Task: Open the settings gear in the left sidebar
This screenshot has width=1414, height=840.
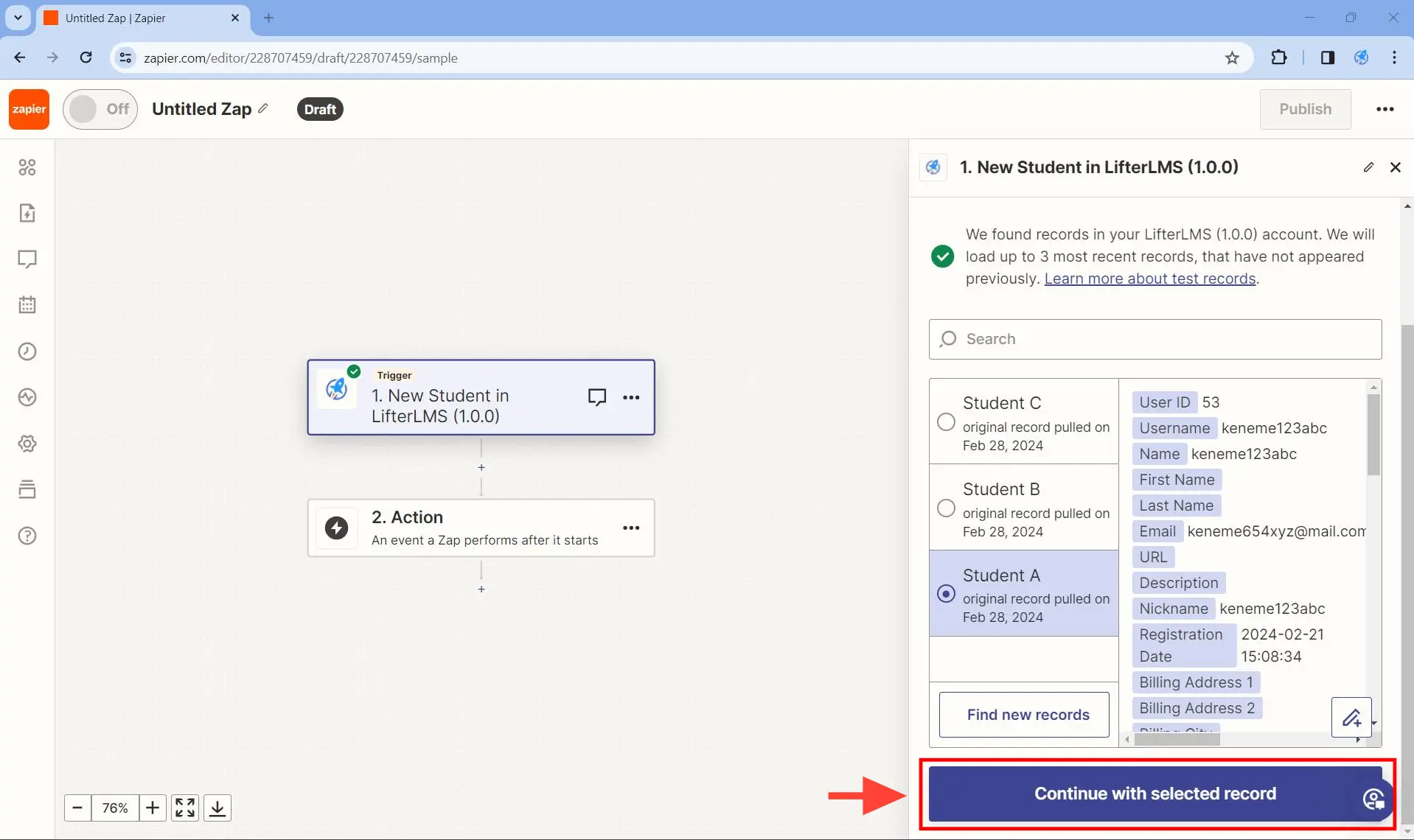Action: 27,443
